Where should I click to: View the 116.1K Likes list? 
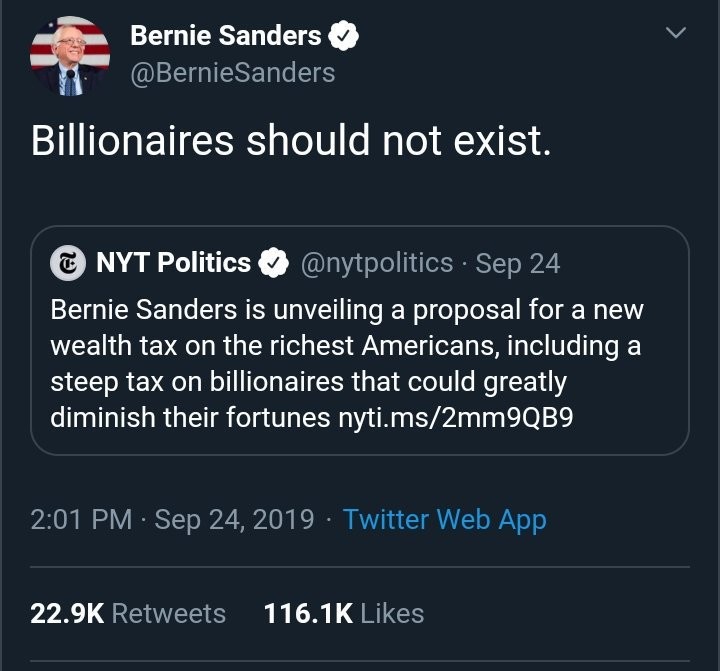tap(343, 613)
